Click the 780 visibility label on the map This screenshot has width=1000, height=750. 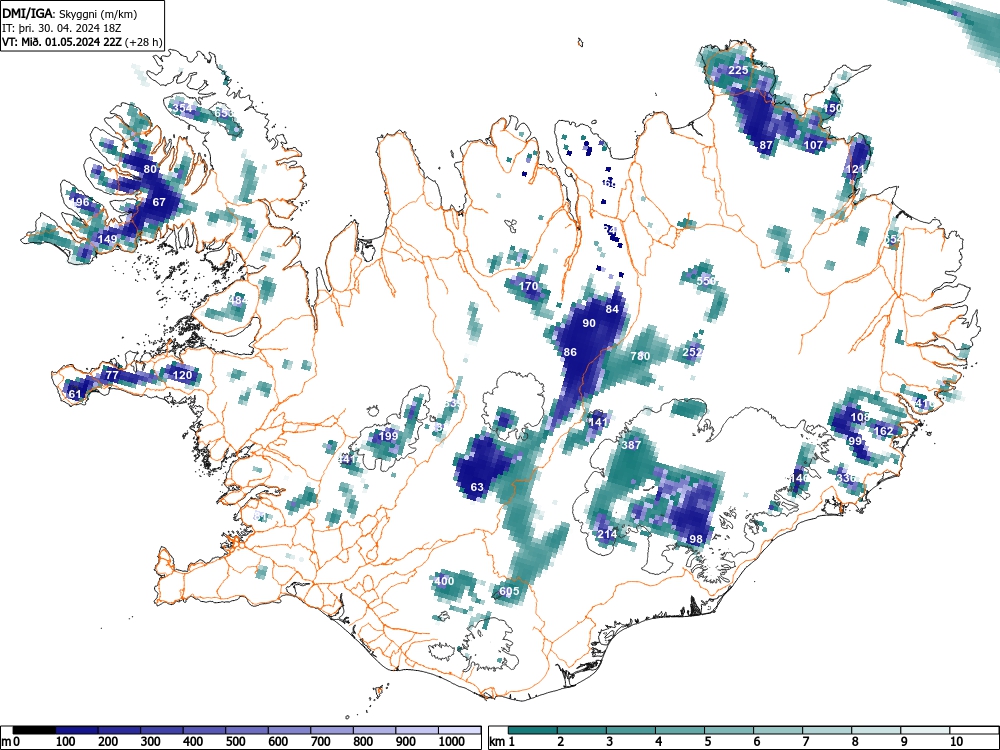click(x=640, y=357)
